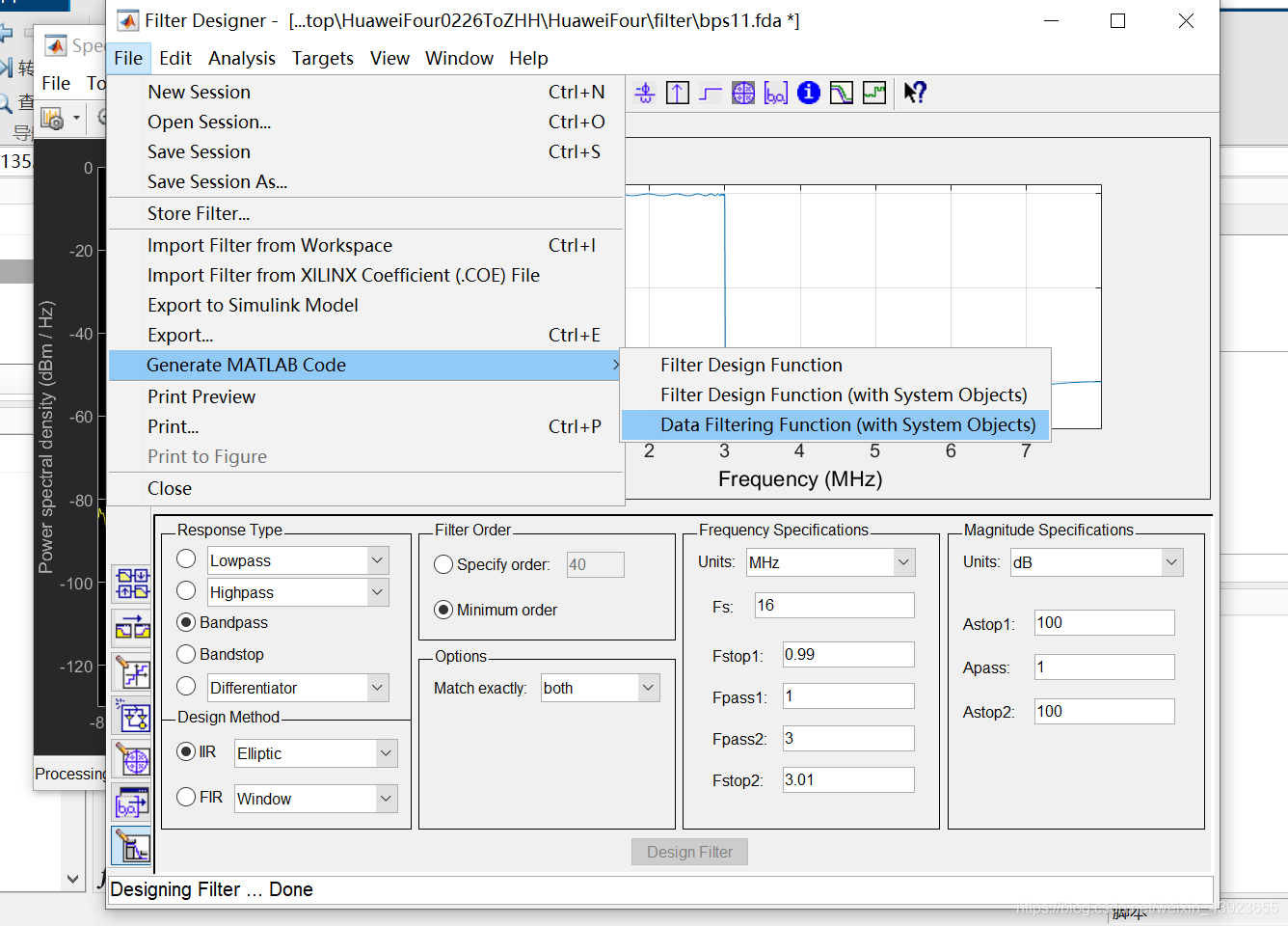1288x926 pixels.
Task: Select the Differentiator response type radio
Action: [x=187, y=686]
